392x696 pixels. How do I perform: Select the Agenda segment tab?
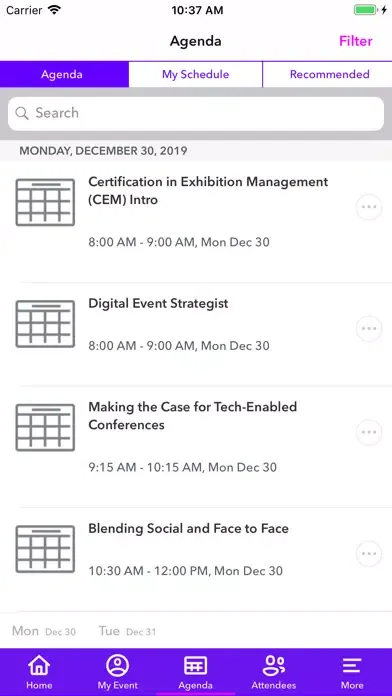click(x=64, y=74)
